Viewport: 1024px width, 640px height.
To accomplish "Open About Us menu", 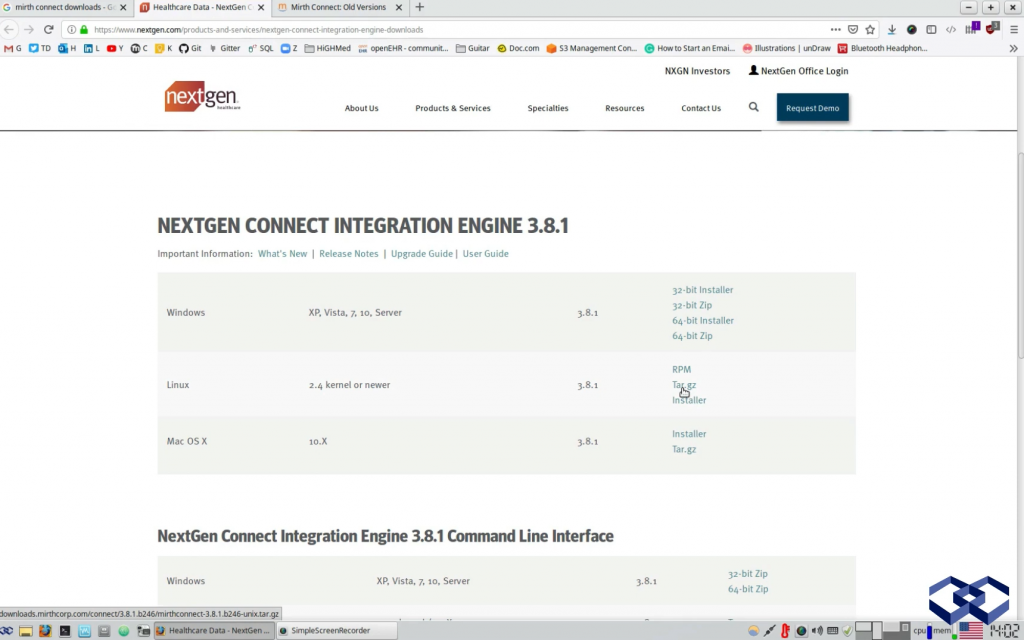I will click(x=361, y=108).
